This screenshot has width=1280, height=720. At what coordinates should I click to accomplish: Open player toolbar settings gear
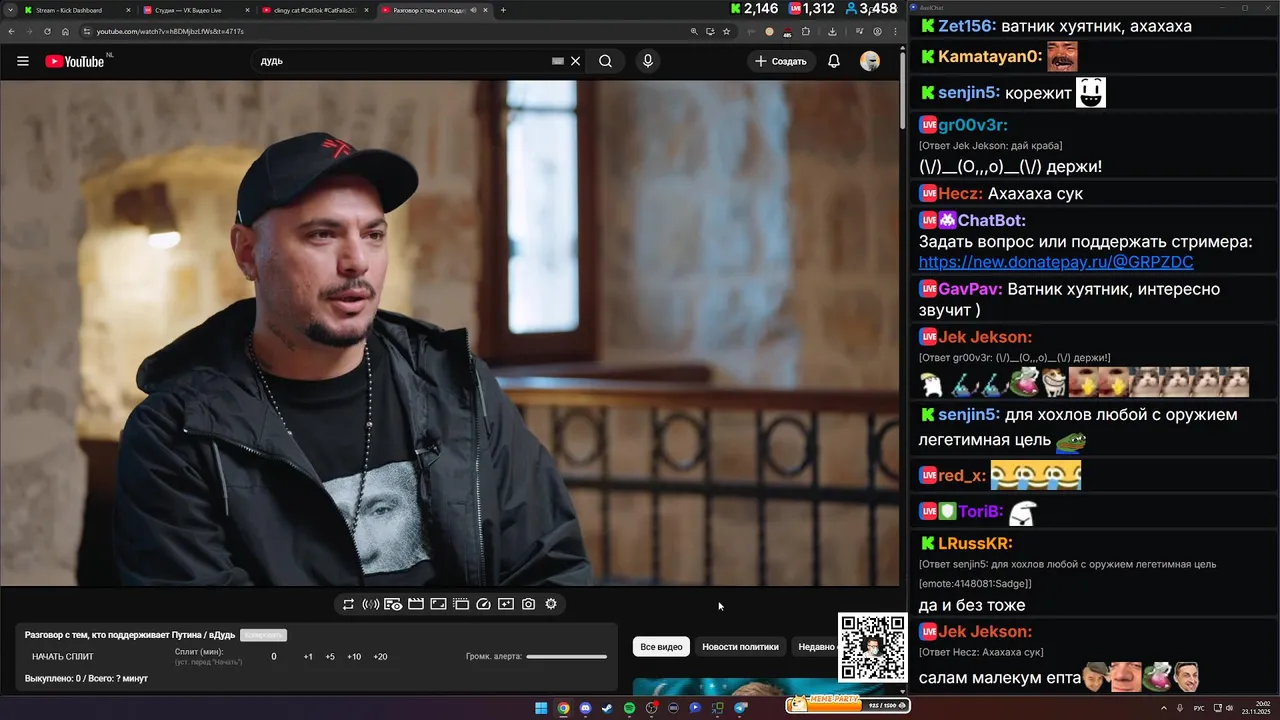pos(551,604)
